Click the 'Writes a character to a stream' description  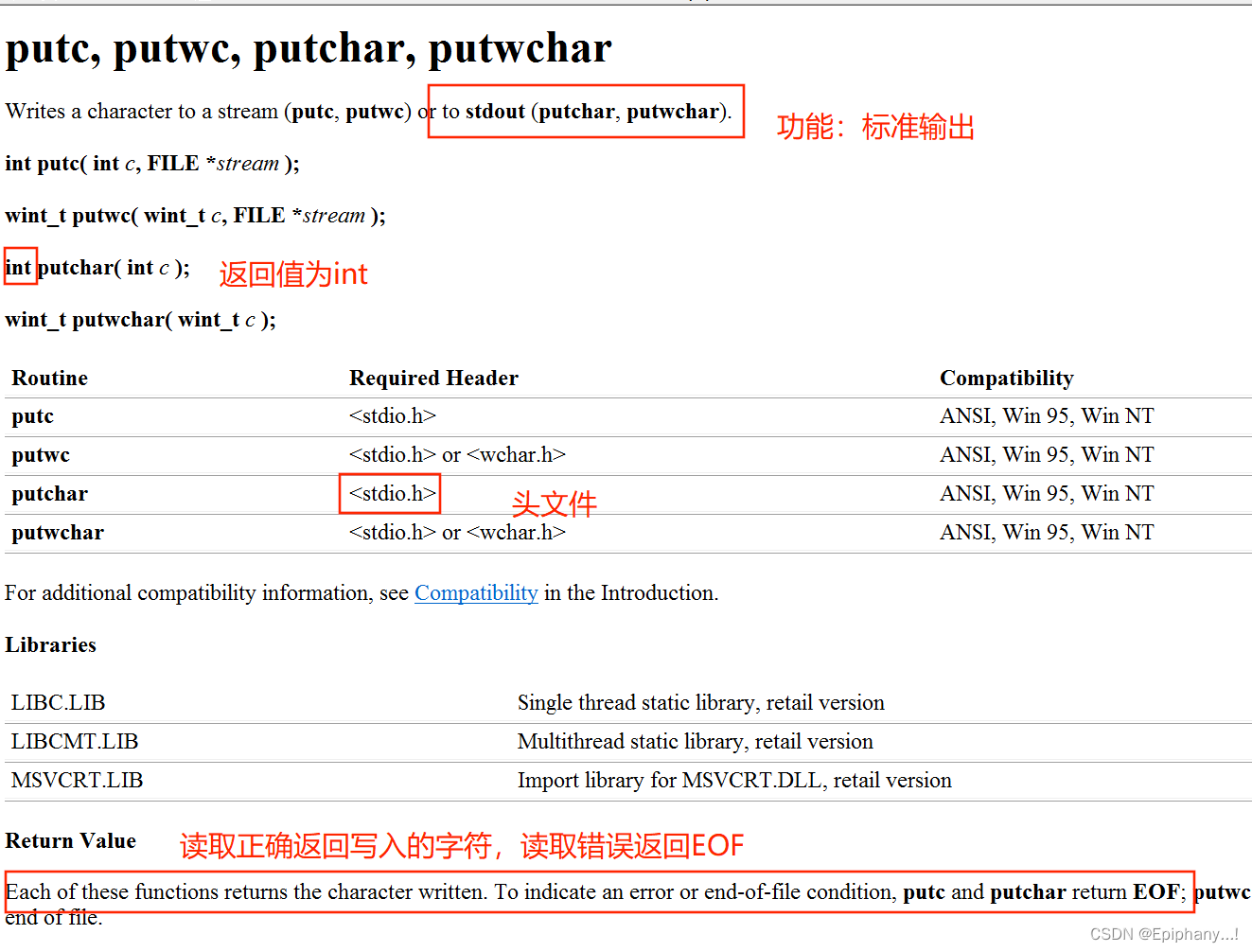click(368, 112)
